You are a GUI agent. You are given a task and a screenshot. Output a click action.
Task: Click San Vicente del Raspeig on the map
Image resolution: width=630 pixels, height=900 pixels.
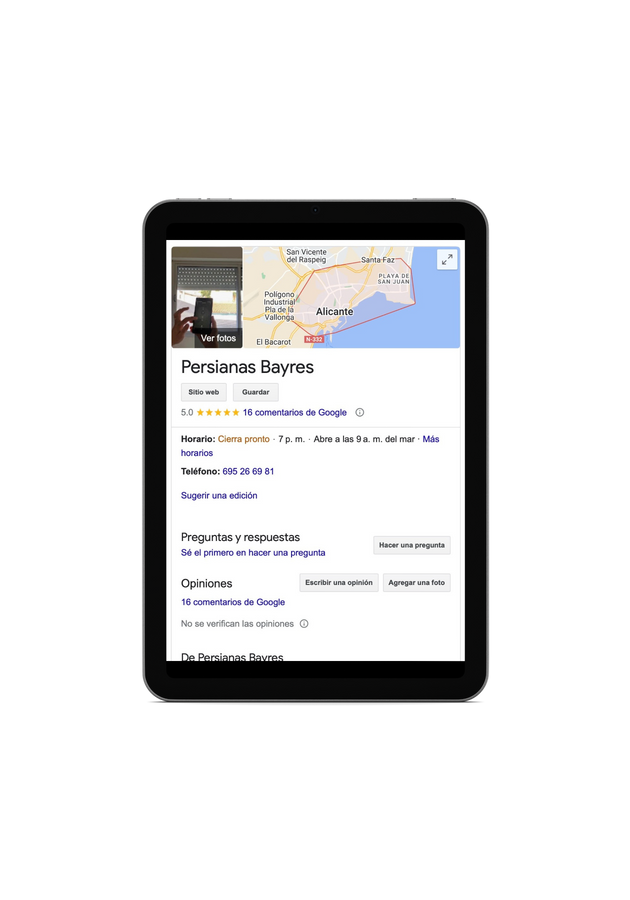306,255
